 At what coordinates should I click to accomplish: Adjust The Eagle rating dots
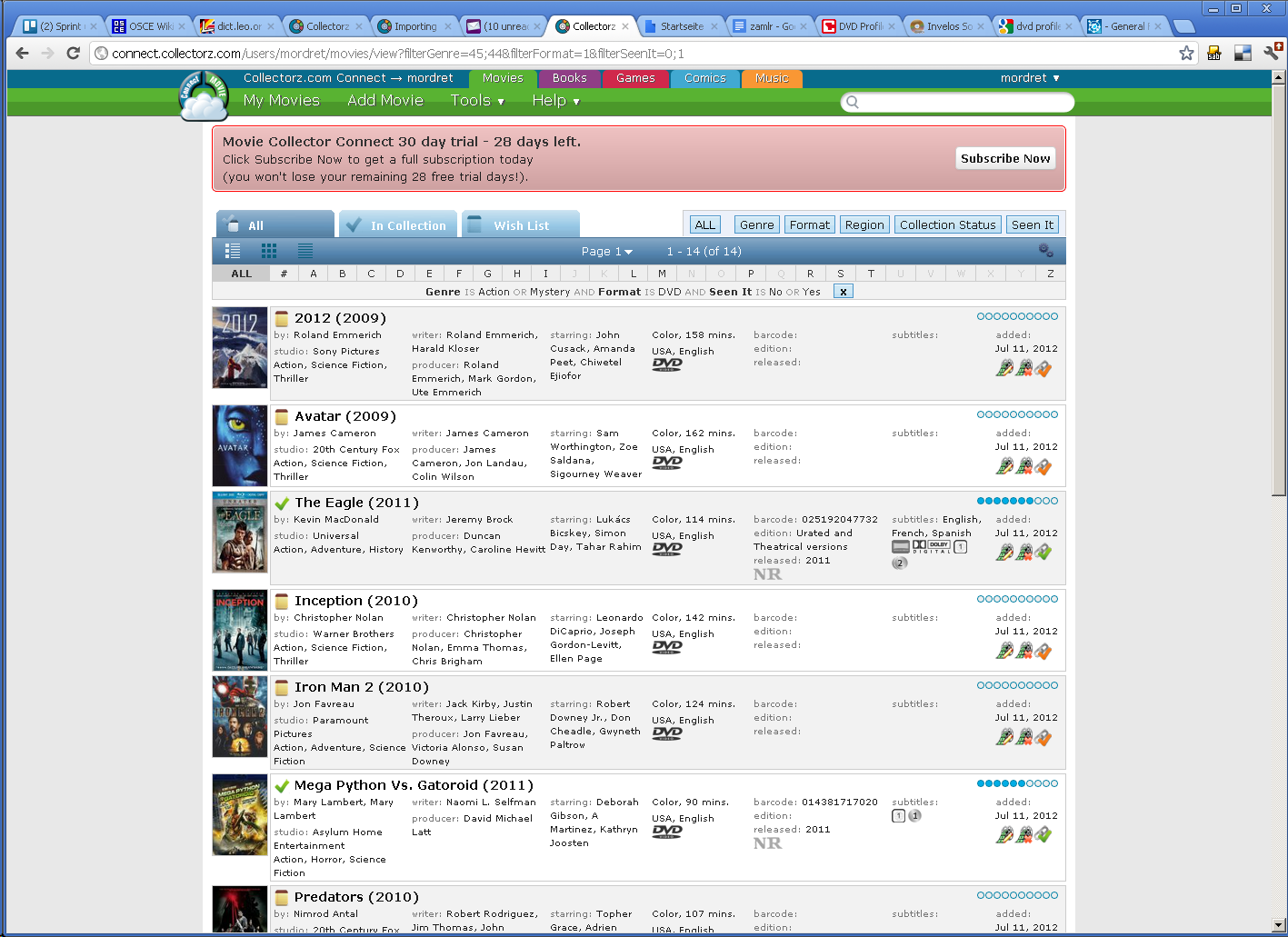click(1017, 501)
